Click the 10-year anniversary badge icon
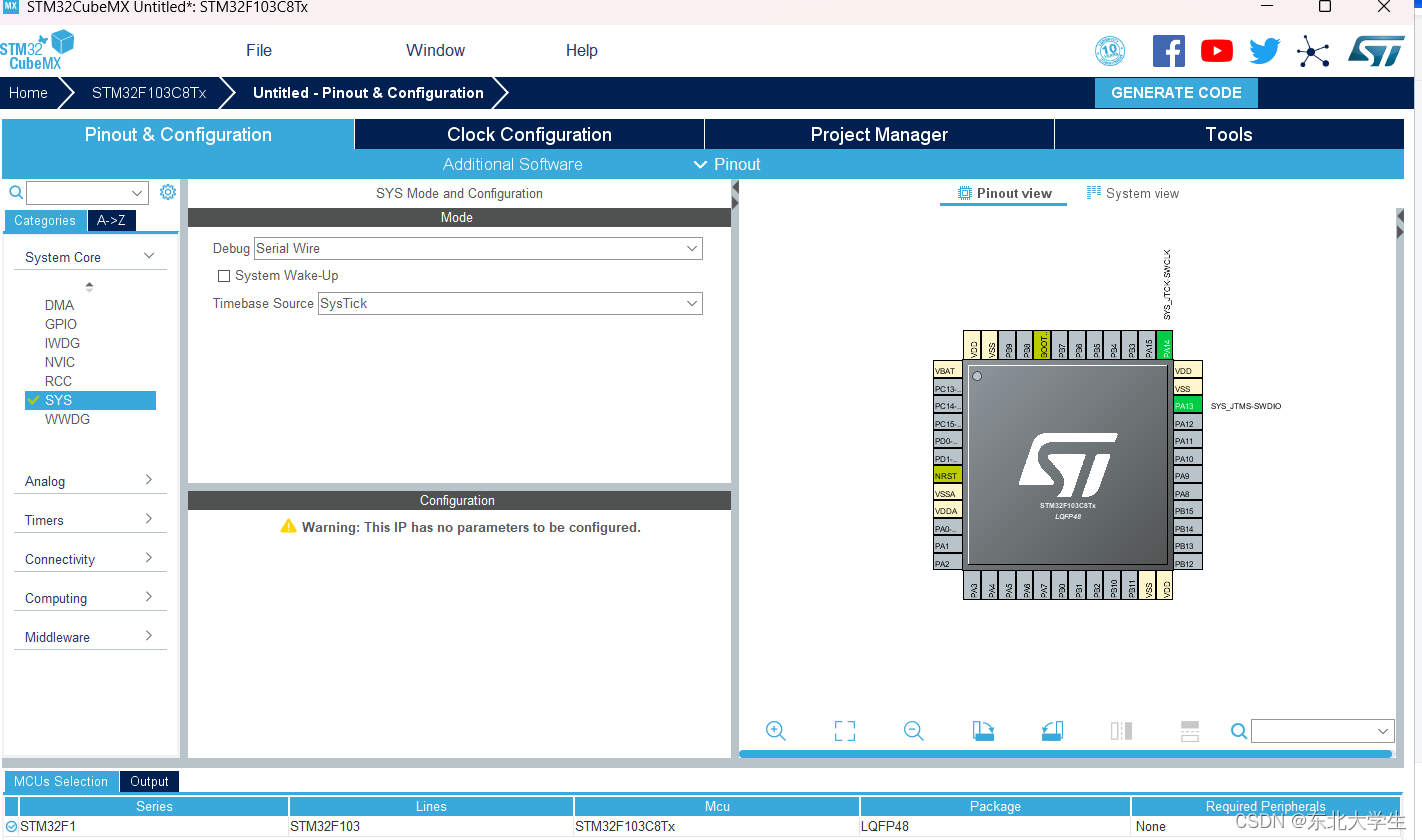Viewport: 1422px width, 840px height. (1110, 51)
